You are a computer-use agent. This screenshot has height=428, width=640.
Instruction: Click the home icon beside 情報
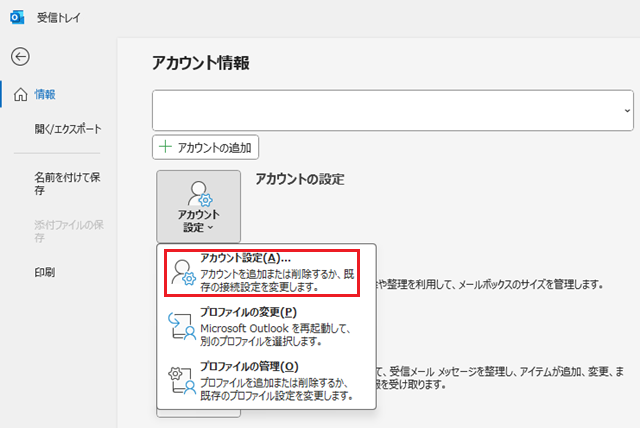19,94
